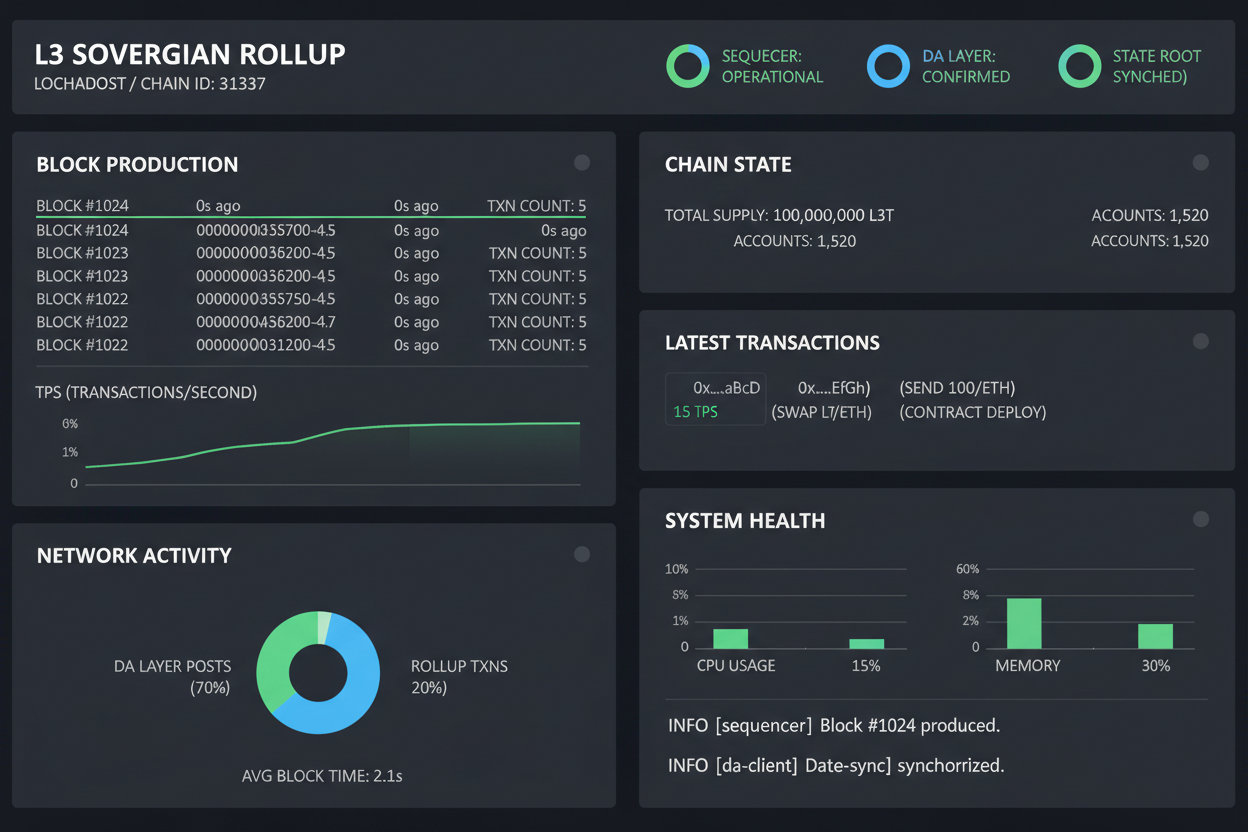Click the Sequencer operational status ring
The image size is (1248, 832).
point(687,66)
